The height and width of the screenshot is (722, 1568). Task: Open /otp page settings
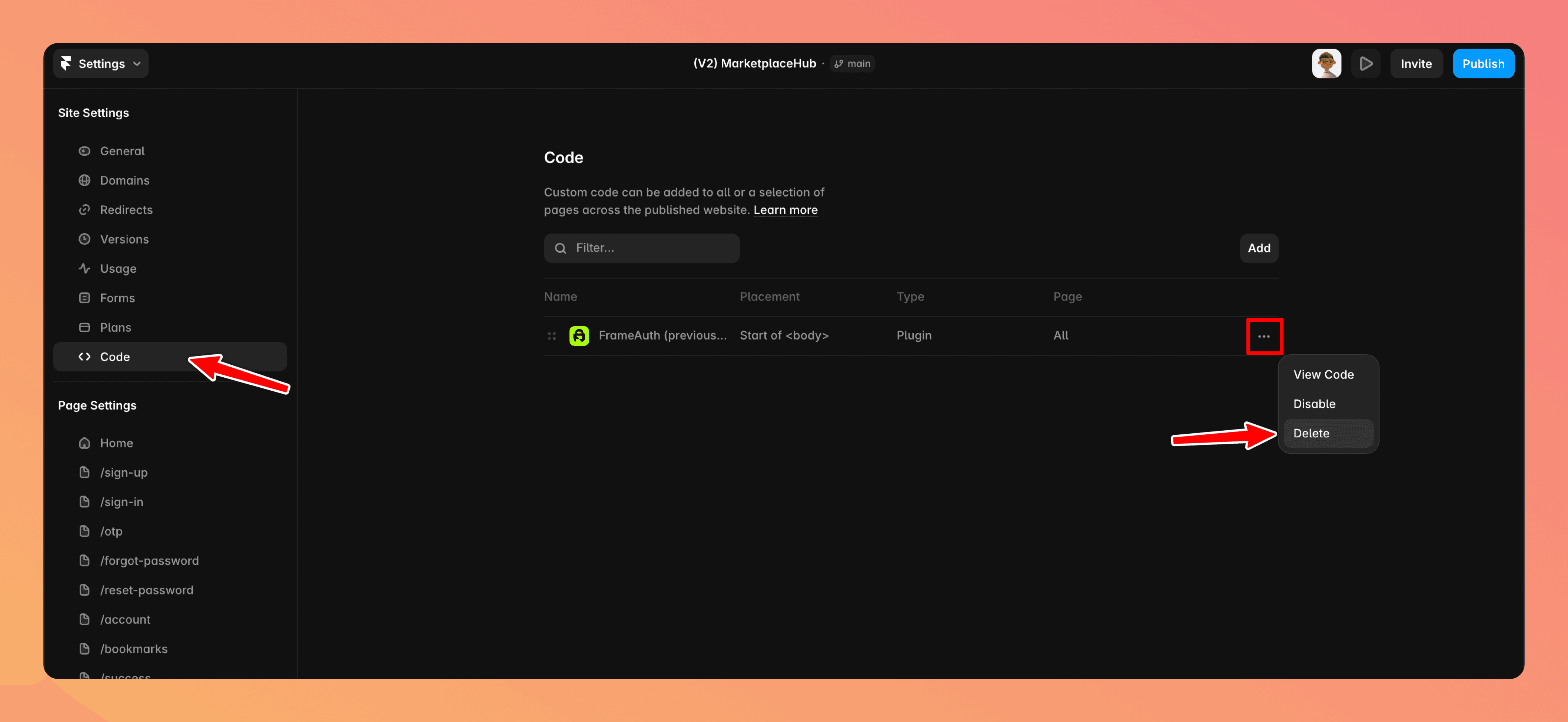click(x=170, y=531)
